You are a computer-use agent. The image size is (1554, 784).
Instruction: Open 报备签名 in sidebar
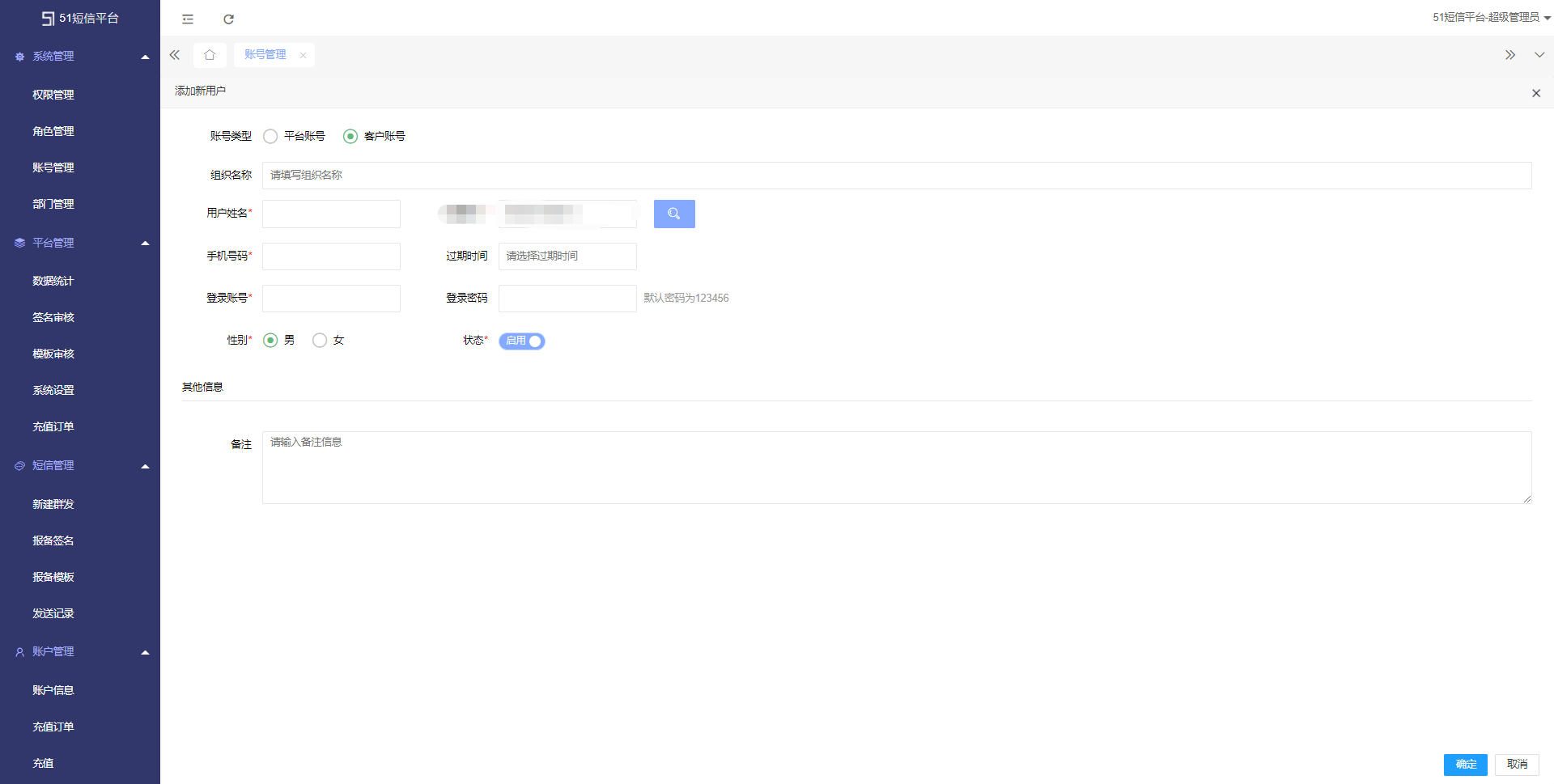pos(53,540)
